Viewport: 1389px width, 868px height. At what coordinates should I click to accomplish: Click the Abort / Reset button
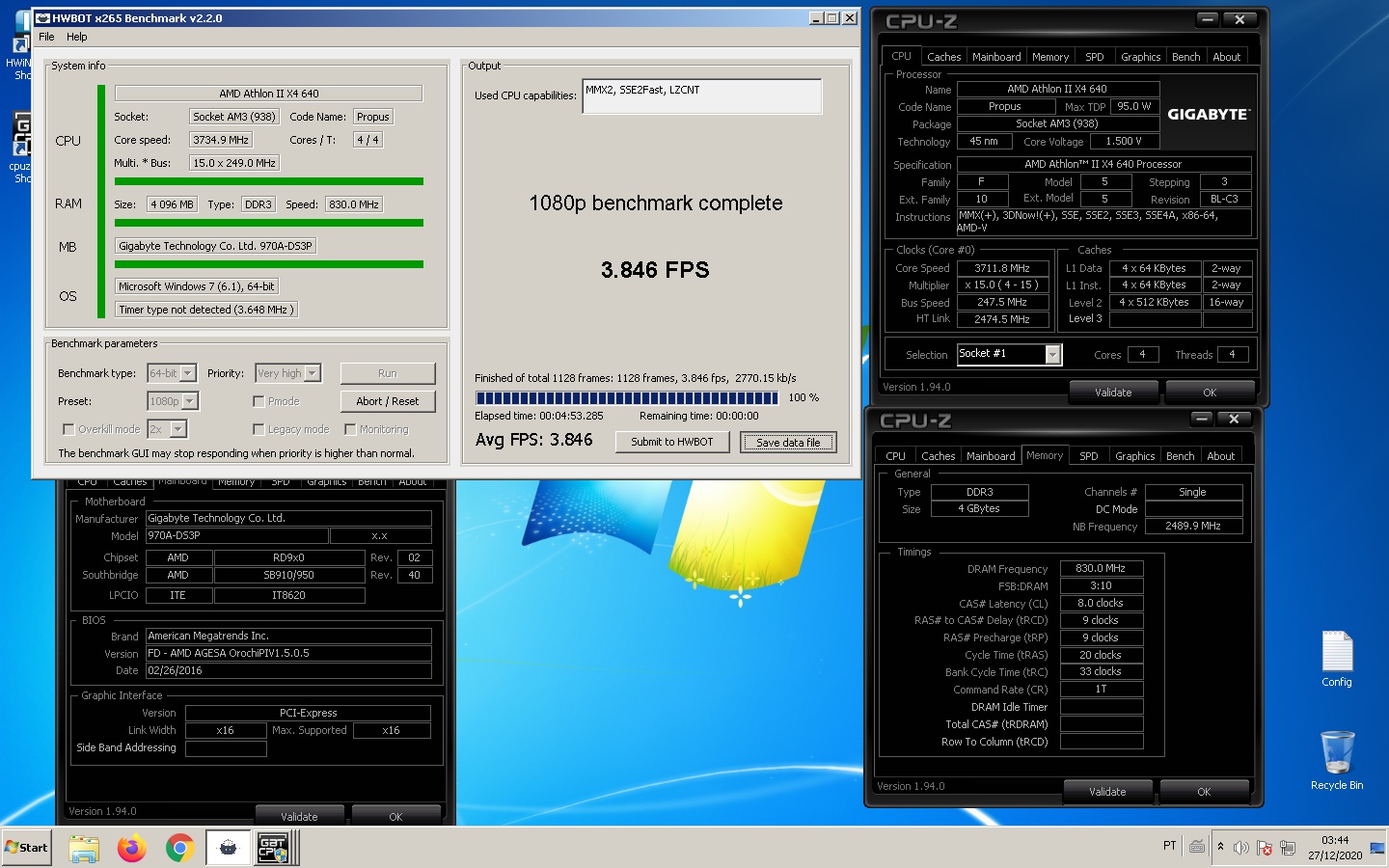(388, 401)
